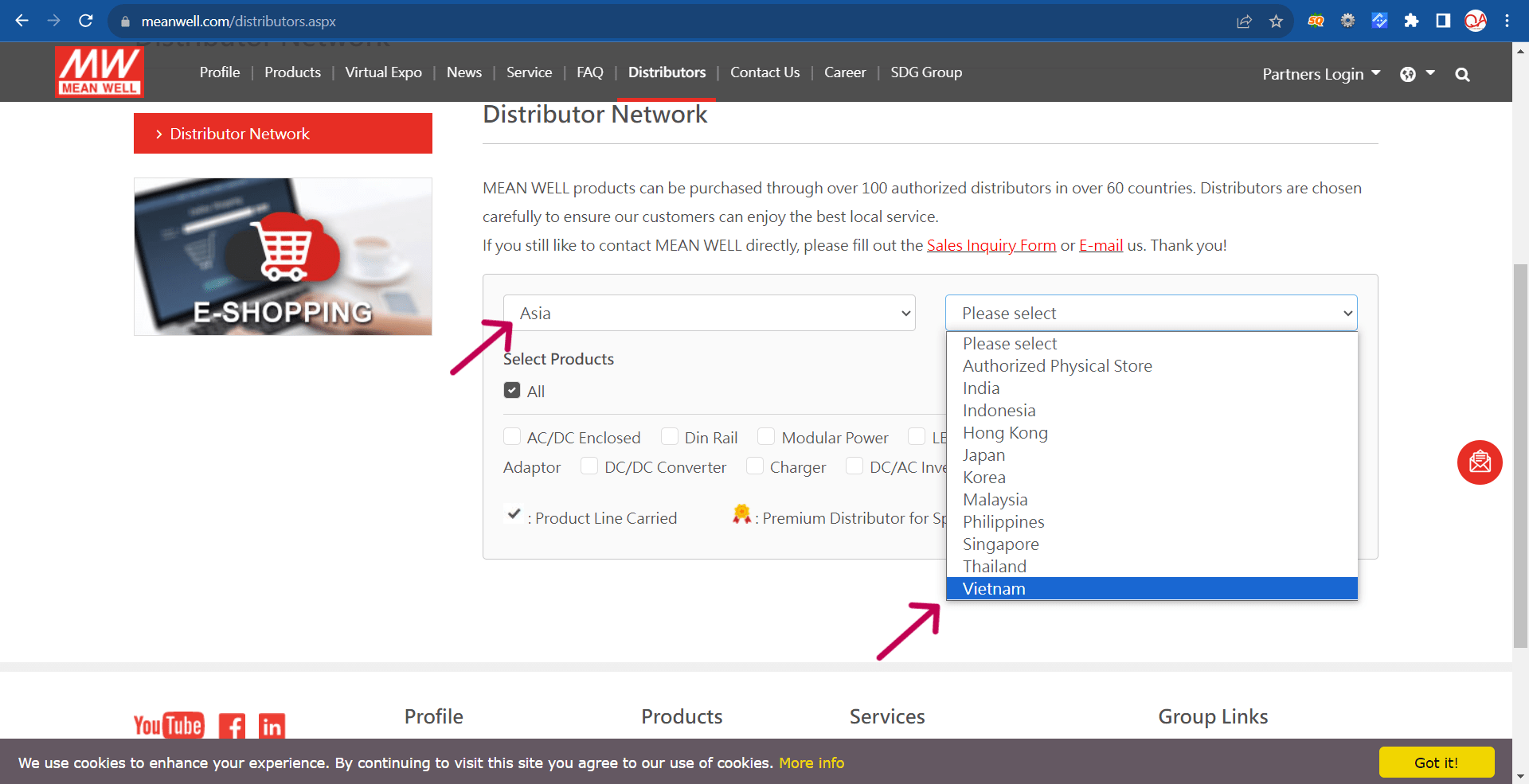The width and height of the screenshot is (1529, 784).
Task: Open the E-SHOPPING banner image
Action: tap(283, 256)
